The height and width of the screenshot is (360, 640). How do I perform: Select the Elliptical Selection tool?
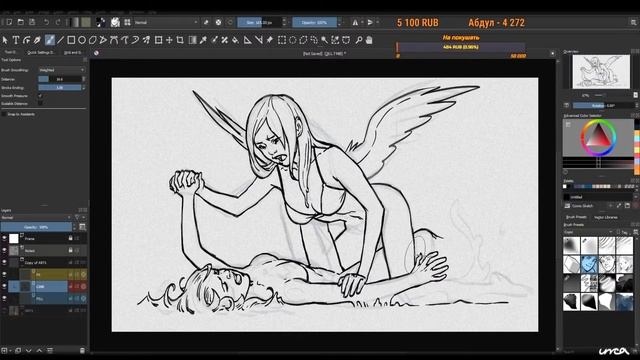(x=292, y=40)
